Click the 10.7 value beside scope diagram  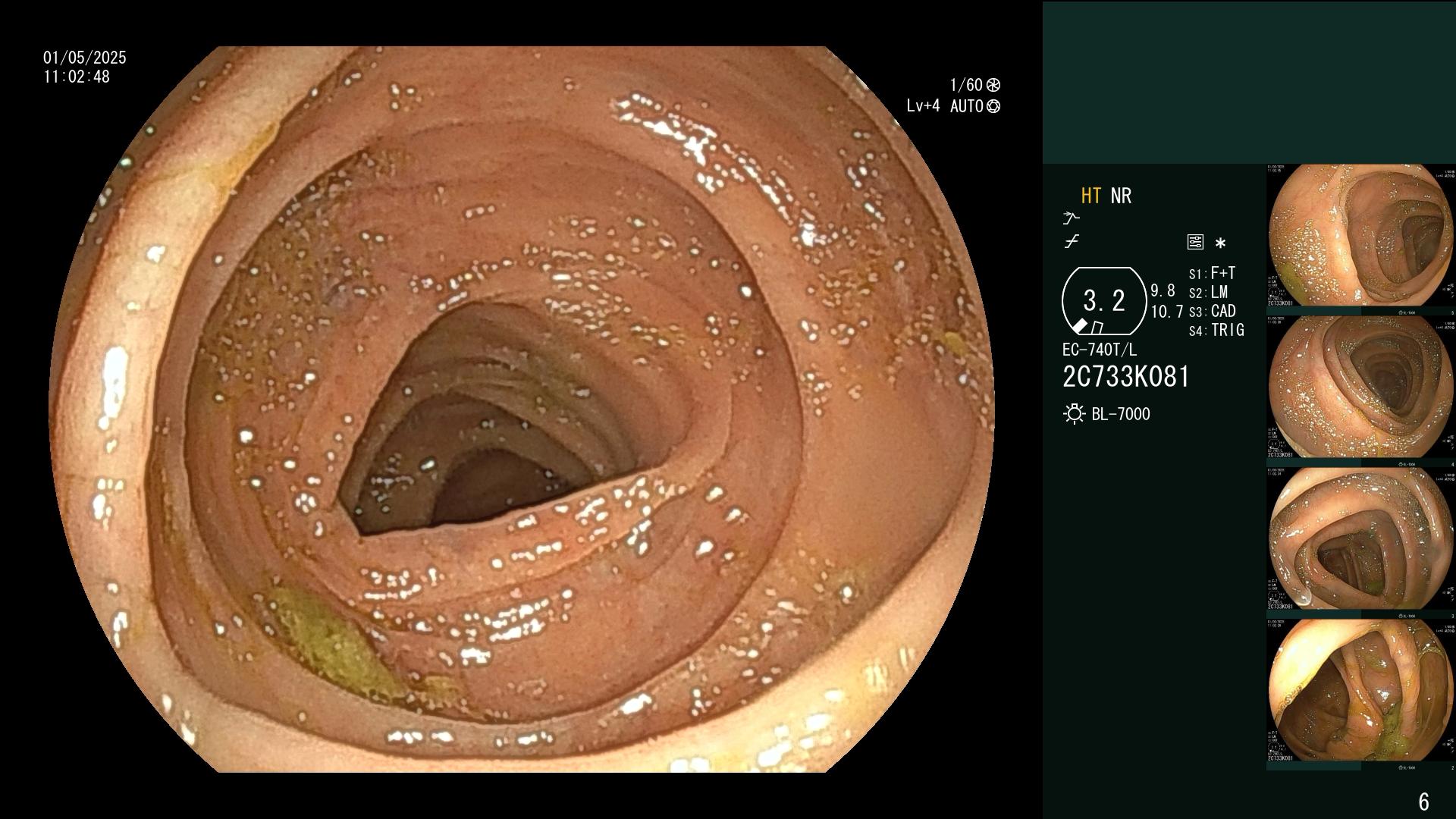[x=1167, y=312]
